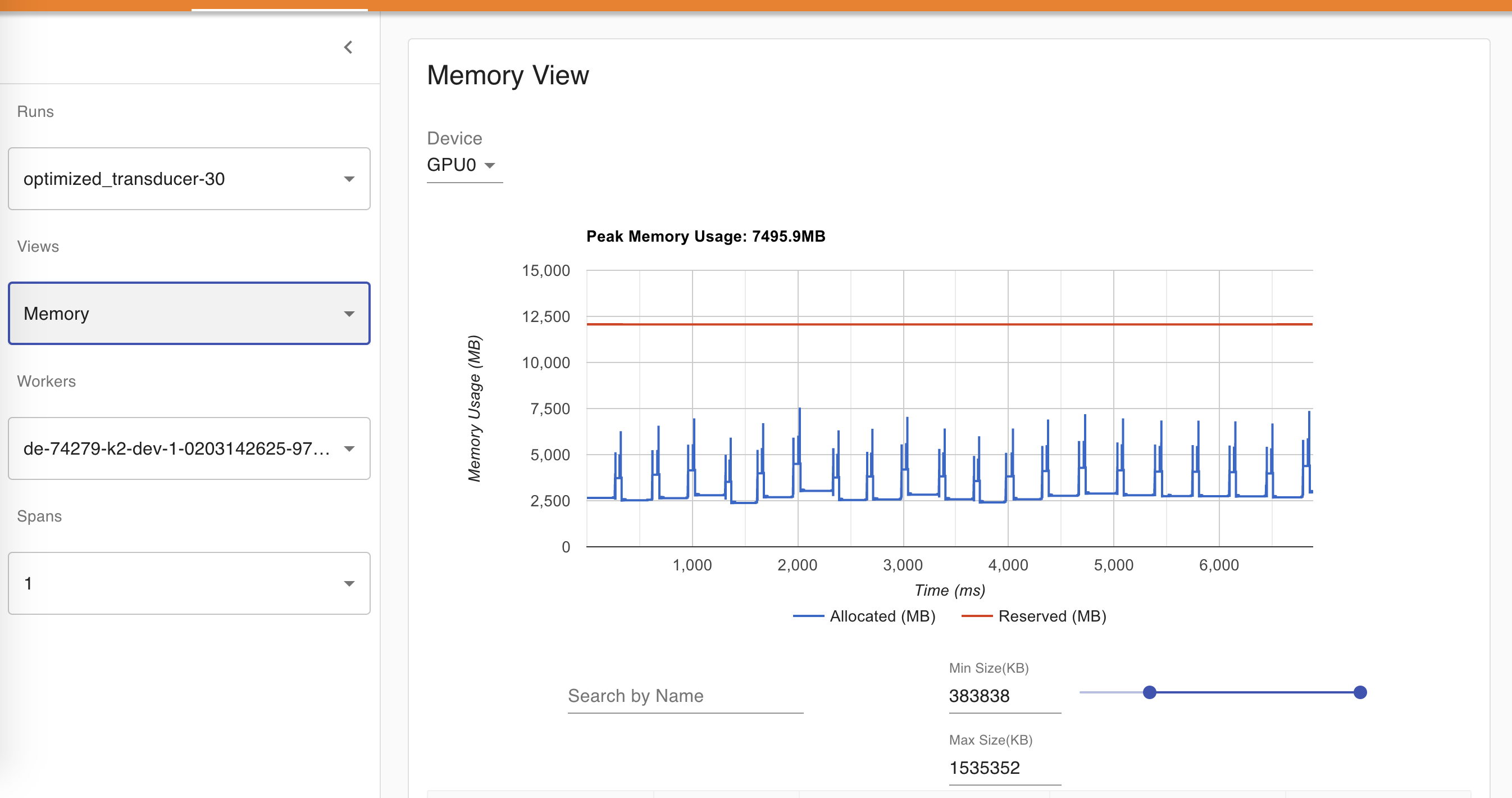Open the Runs dropdown showing optimized_transducer-30

coord(189,179)
